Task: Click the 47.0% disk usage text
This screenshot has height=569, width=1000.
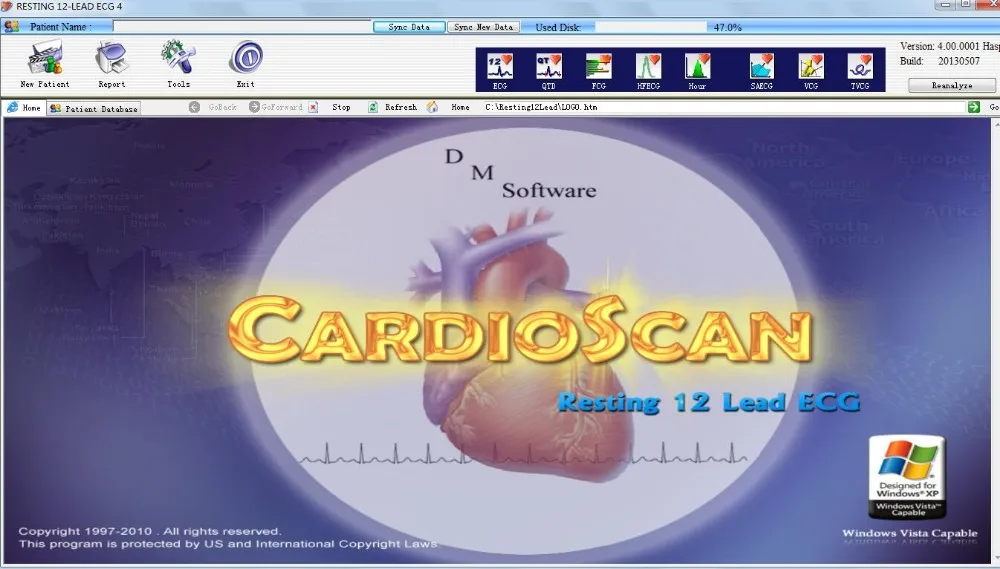Action: coord(728,27)
